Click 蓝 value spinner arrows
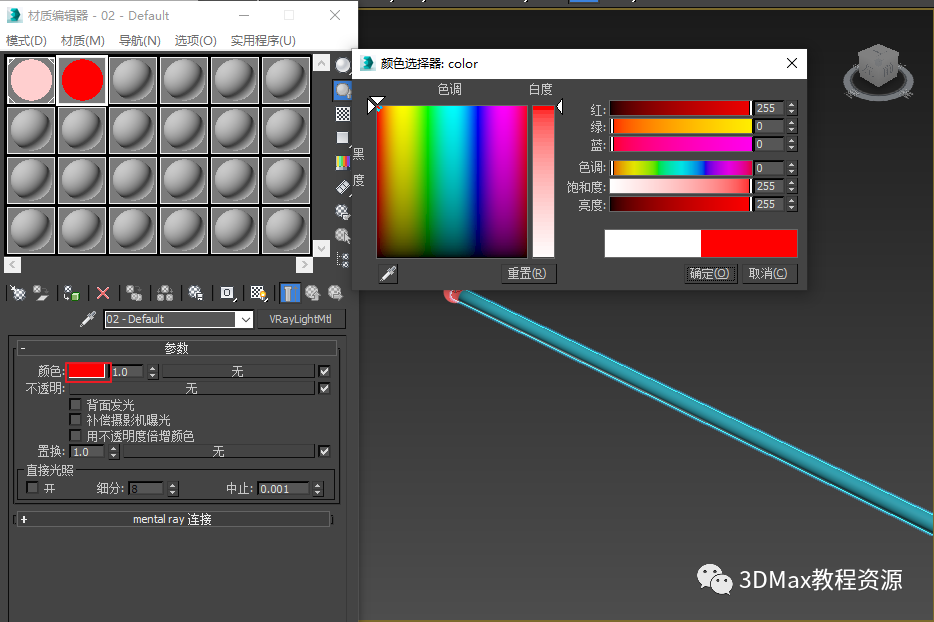 pyautogui.click(x=792, y=144)
